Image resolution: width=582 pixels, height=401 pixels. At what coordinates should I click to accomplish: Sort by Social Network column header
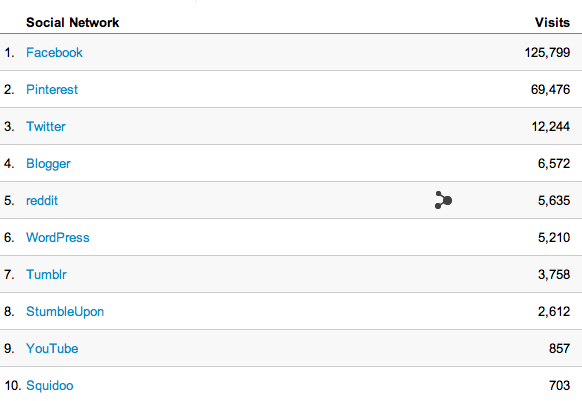pos(73,22)
